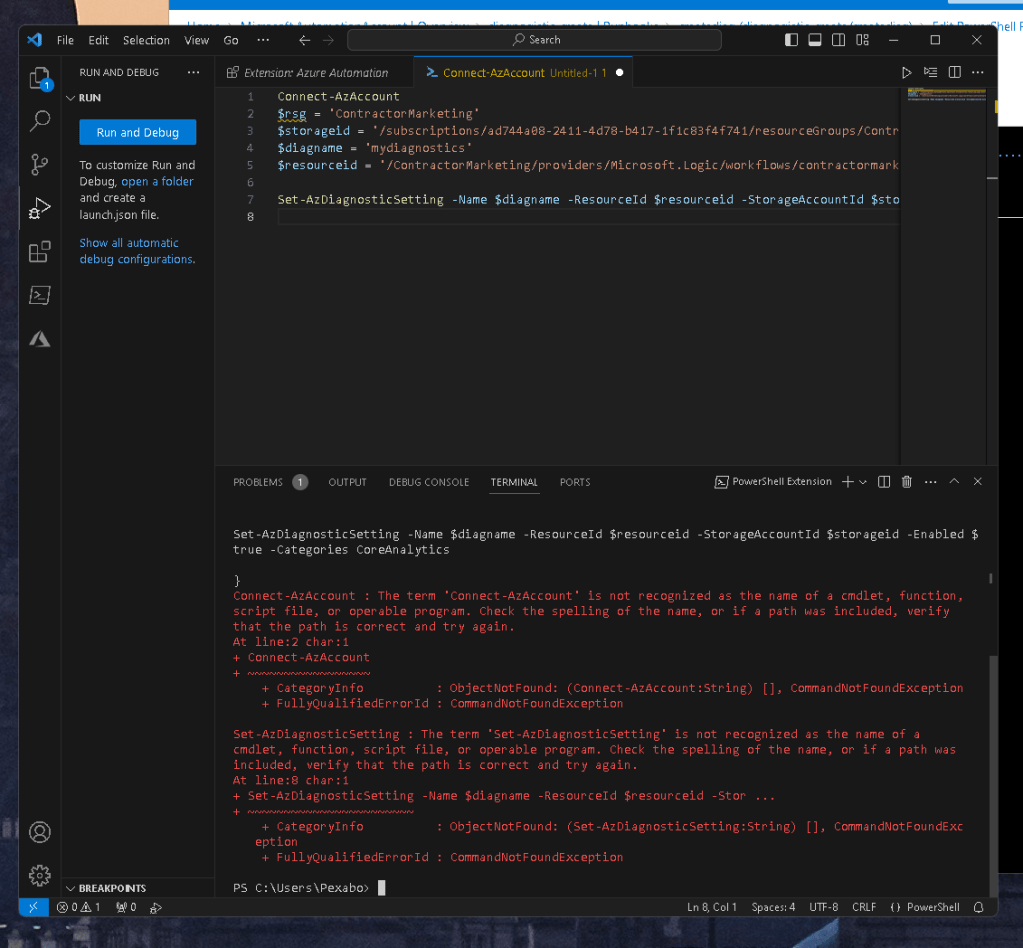Click line 8 in the editor
Screen dimensions: 1023x948
coord(587,217)
